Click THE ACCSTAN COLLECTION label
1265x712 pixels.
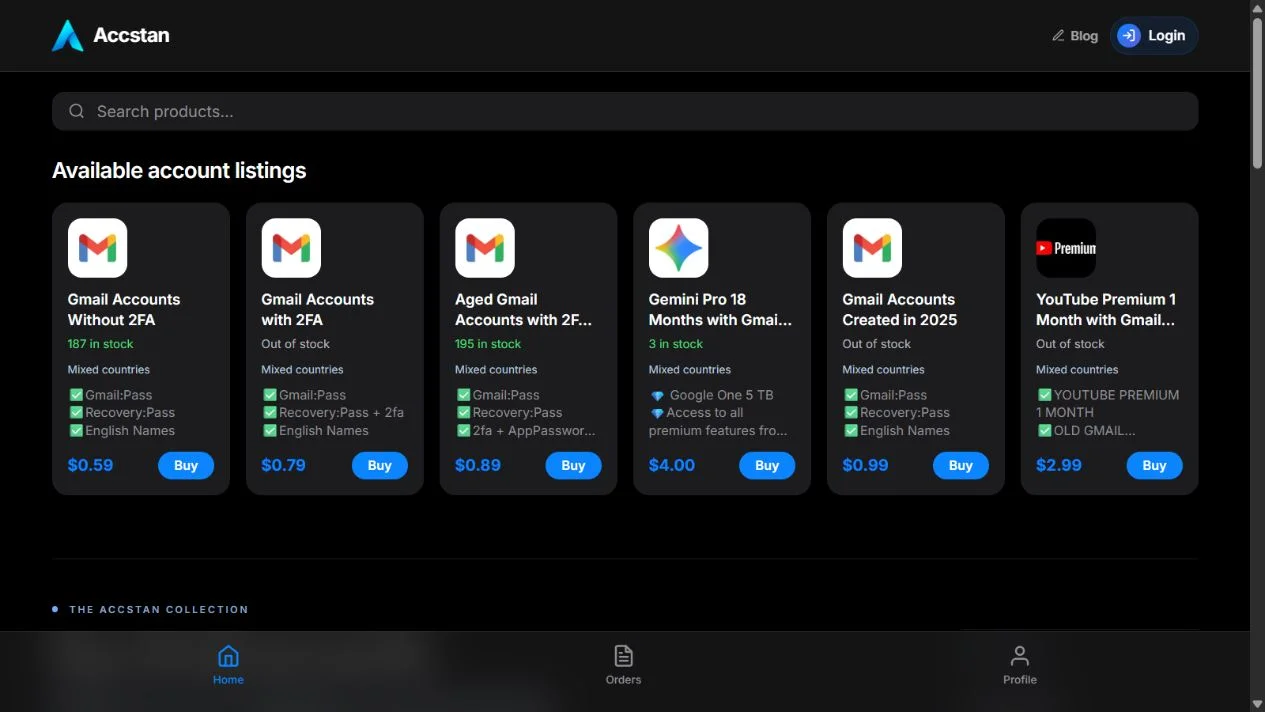click(x=158, y=609)
